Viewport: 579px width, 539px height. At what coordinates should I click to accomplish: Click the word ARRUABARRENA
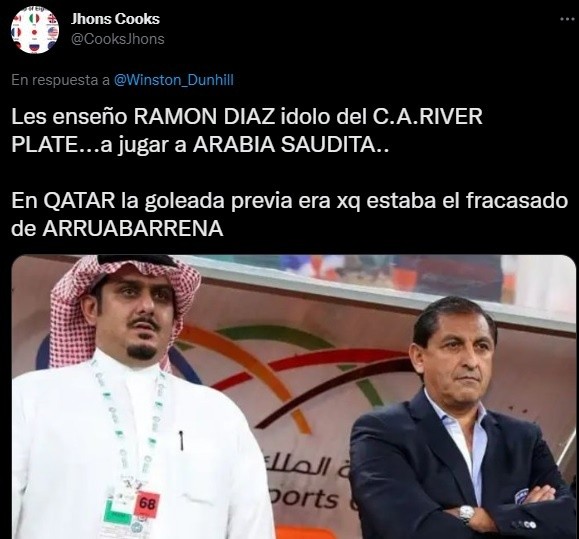pos(133,229)
